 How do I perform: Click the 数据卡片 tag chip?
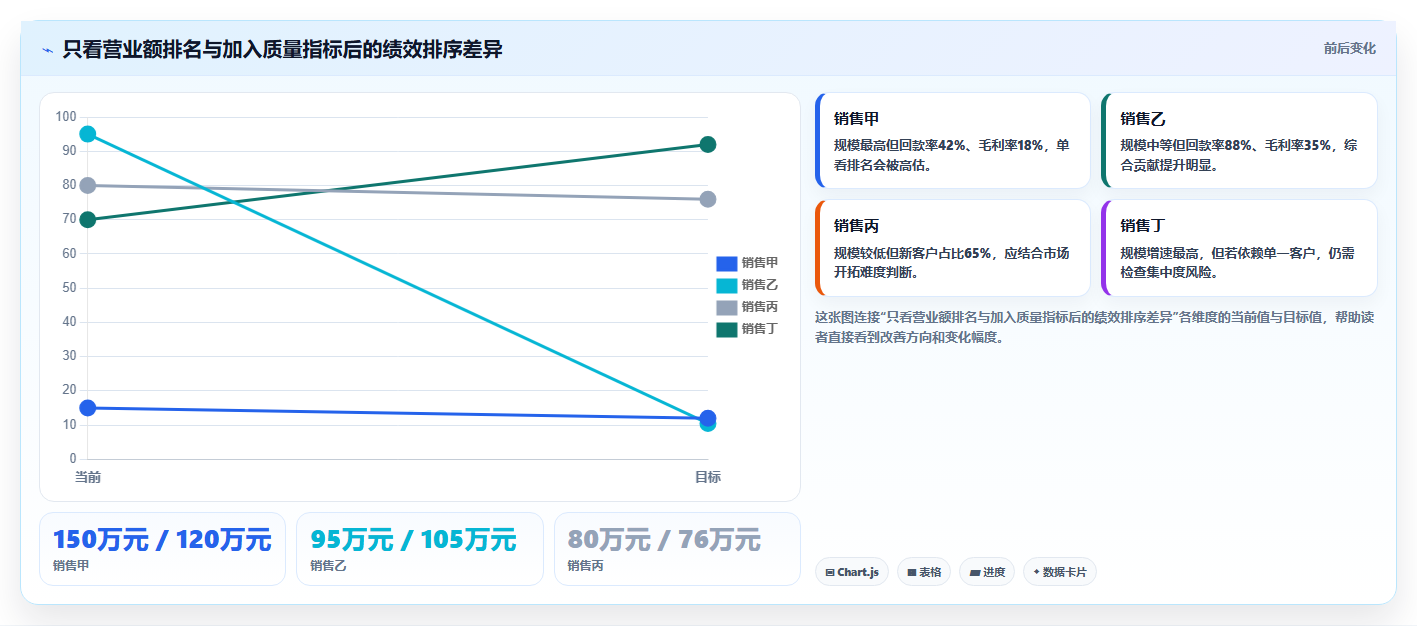(1060, 572)
